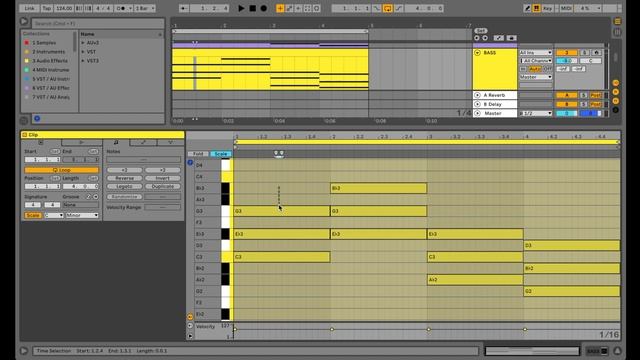The height and width of the screenshot is (360, 640).
Task: Toggle the clip Scale button
Action: [33, 215]
